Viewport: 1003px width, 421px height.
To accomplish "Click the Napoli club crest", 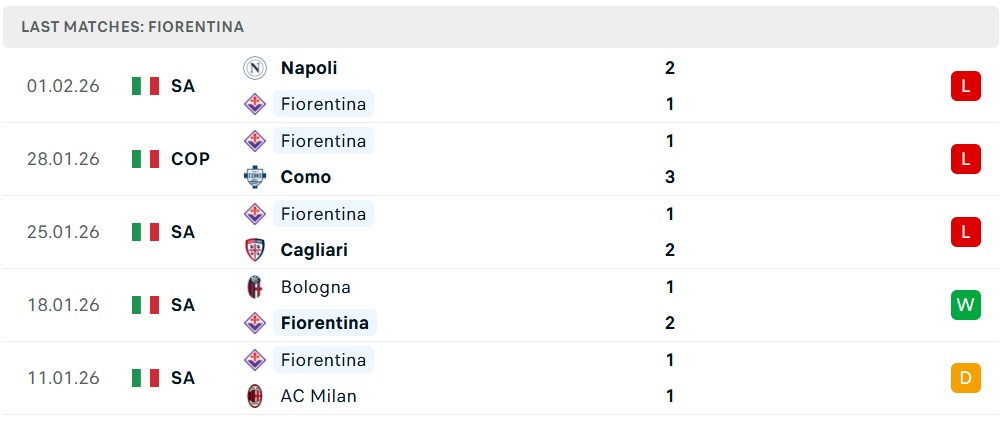I will [x=255, y=68].
